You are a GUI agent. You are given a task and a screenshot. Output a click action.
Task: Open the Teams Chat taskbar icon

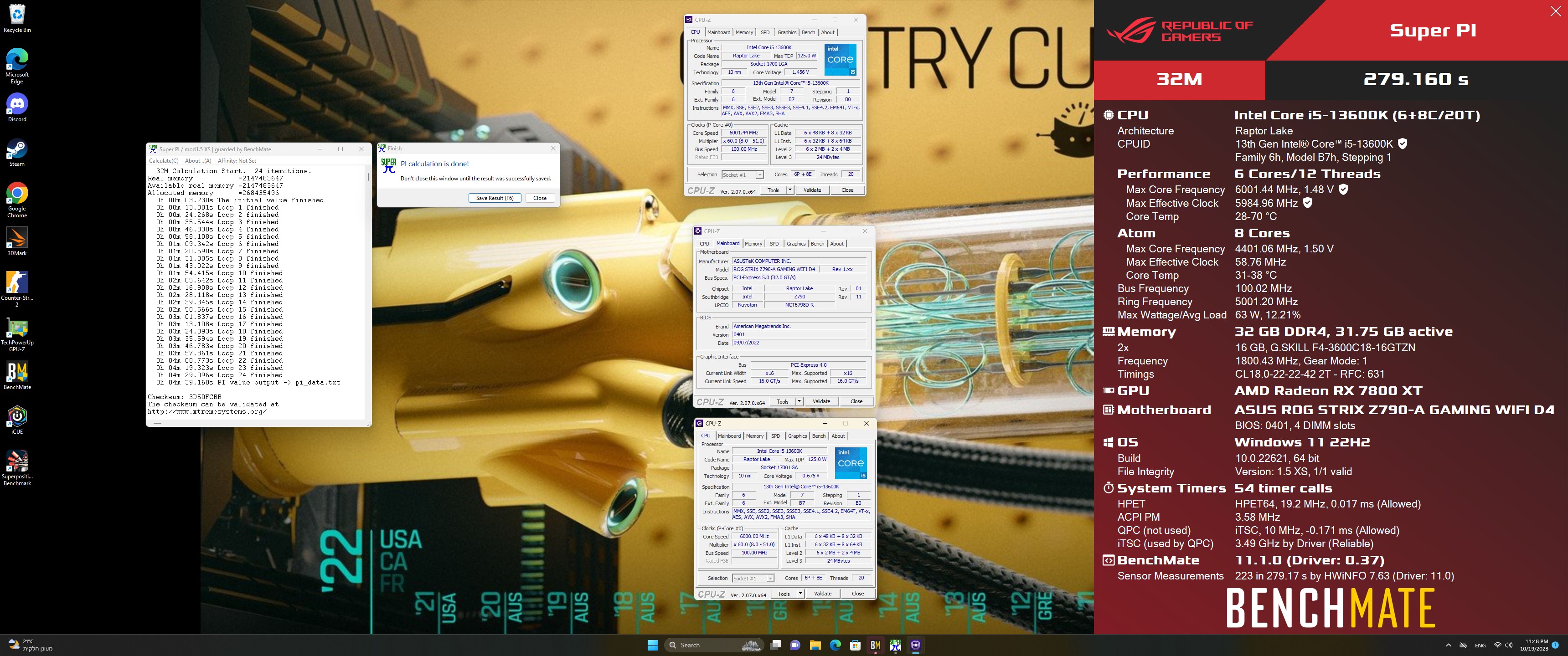(795, 645)
